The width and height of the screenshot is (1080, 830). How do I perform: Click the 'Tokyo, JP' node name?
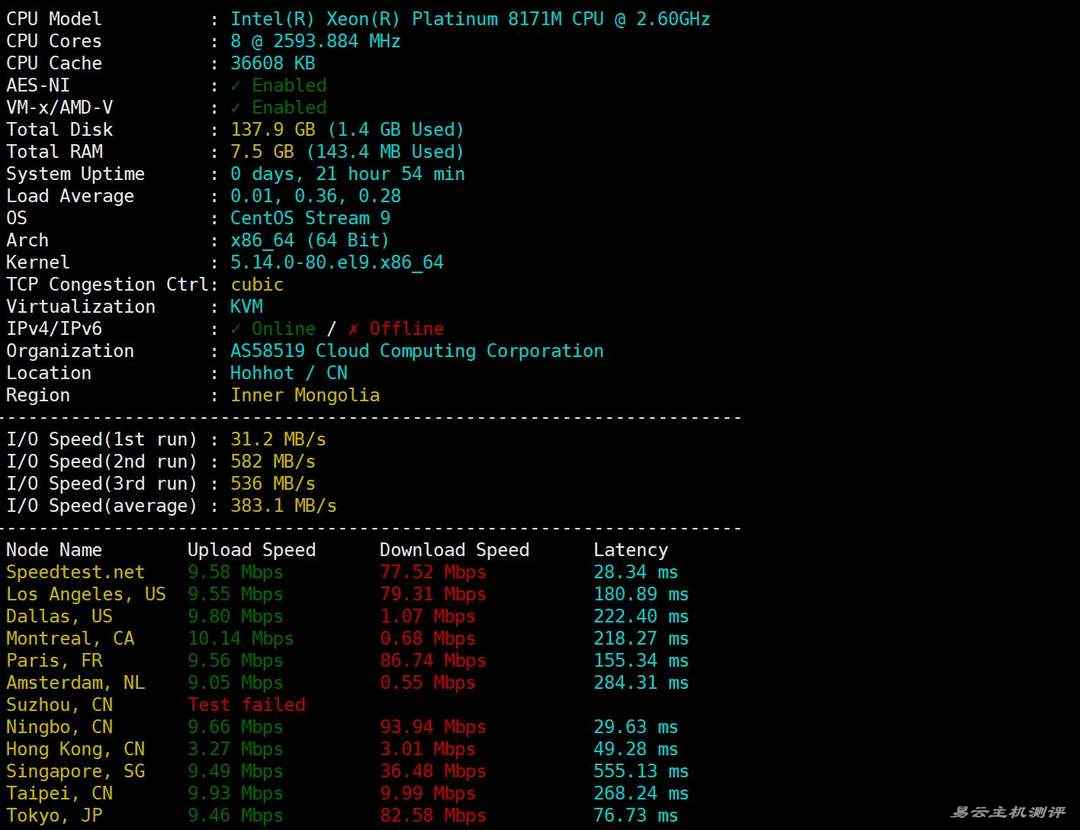(x=54, y=816)
